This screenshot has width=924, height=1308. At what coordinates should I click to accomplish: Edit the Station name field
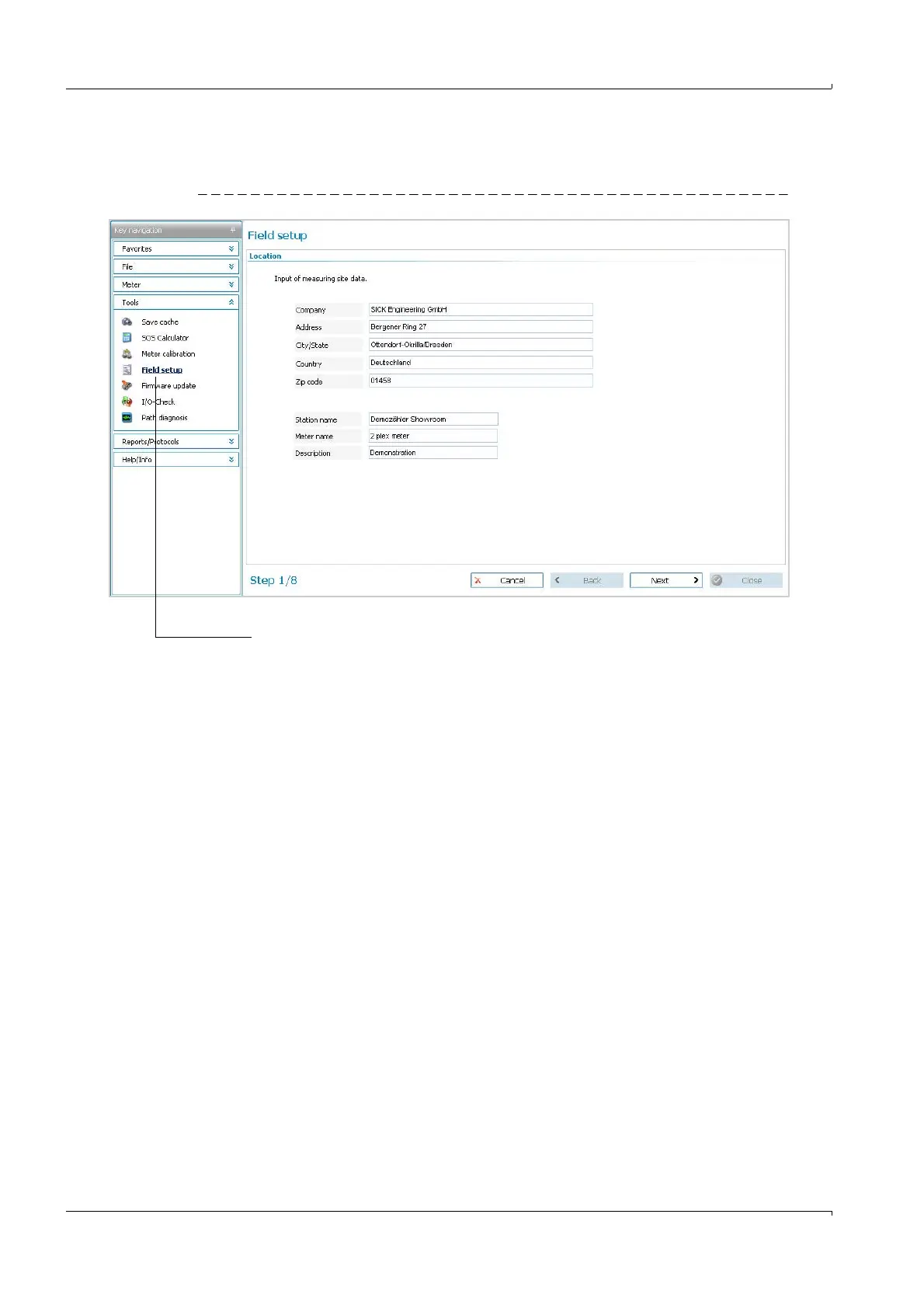click(433, 419)
